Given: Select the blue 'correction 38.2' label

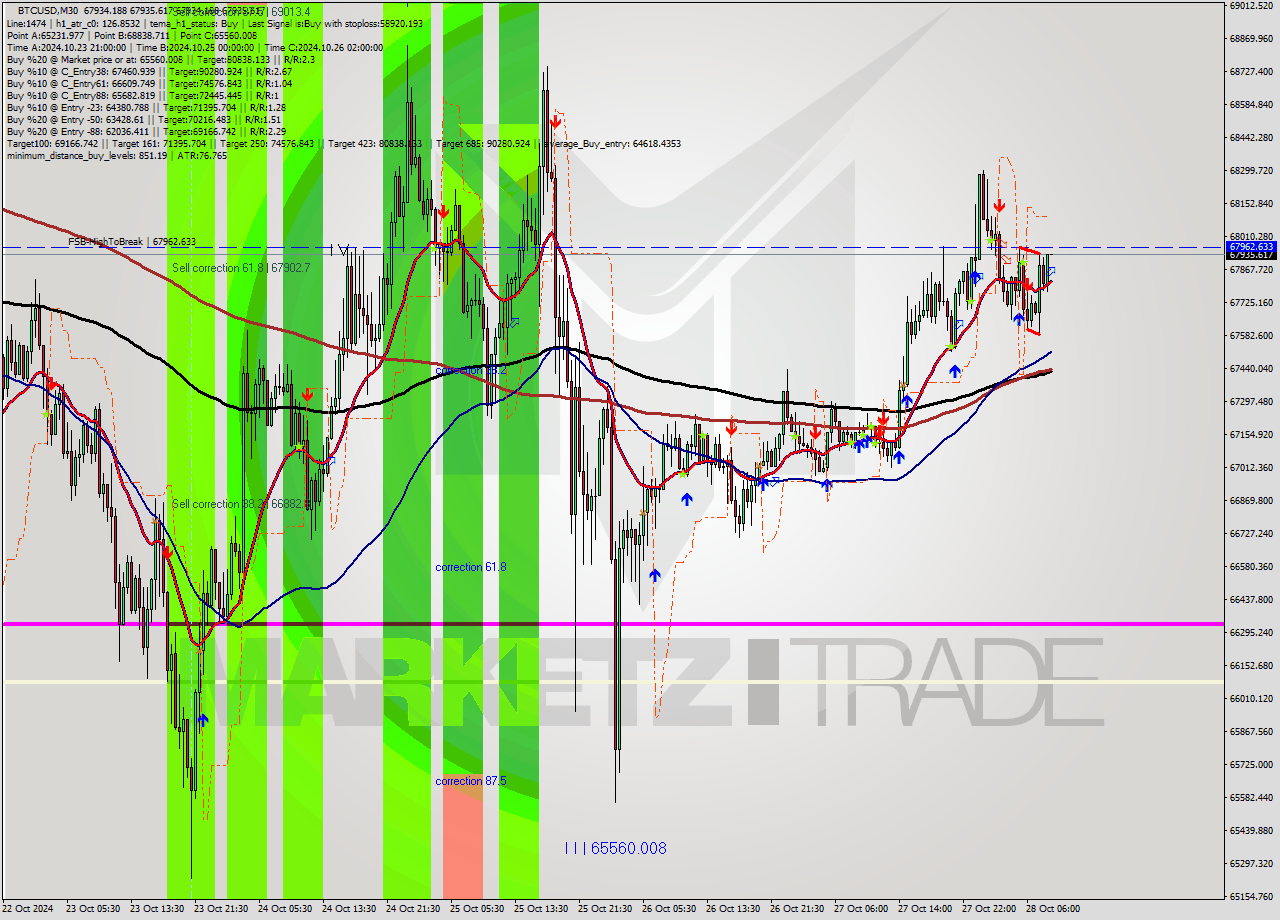Looking at the screenshot, I should (x=471, y=370).
